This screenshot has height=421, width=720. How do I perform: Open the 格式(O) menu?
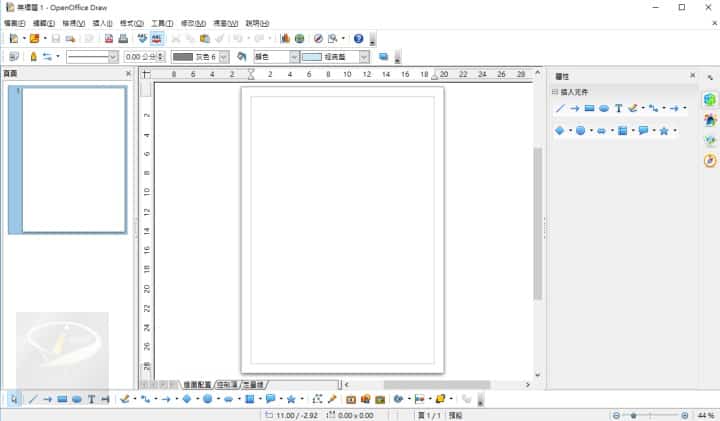[x=130, y=23]
